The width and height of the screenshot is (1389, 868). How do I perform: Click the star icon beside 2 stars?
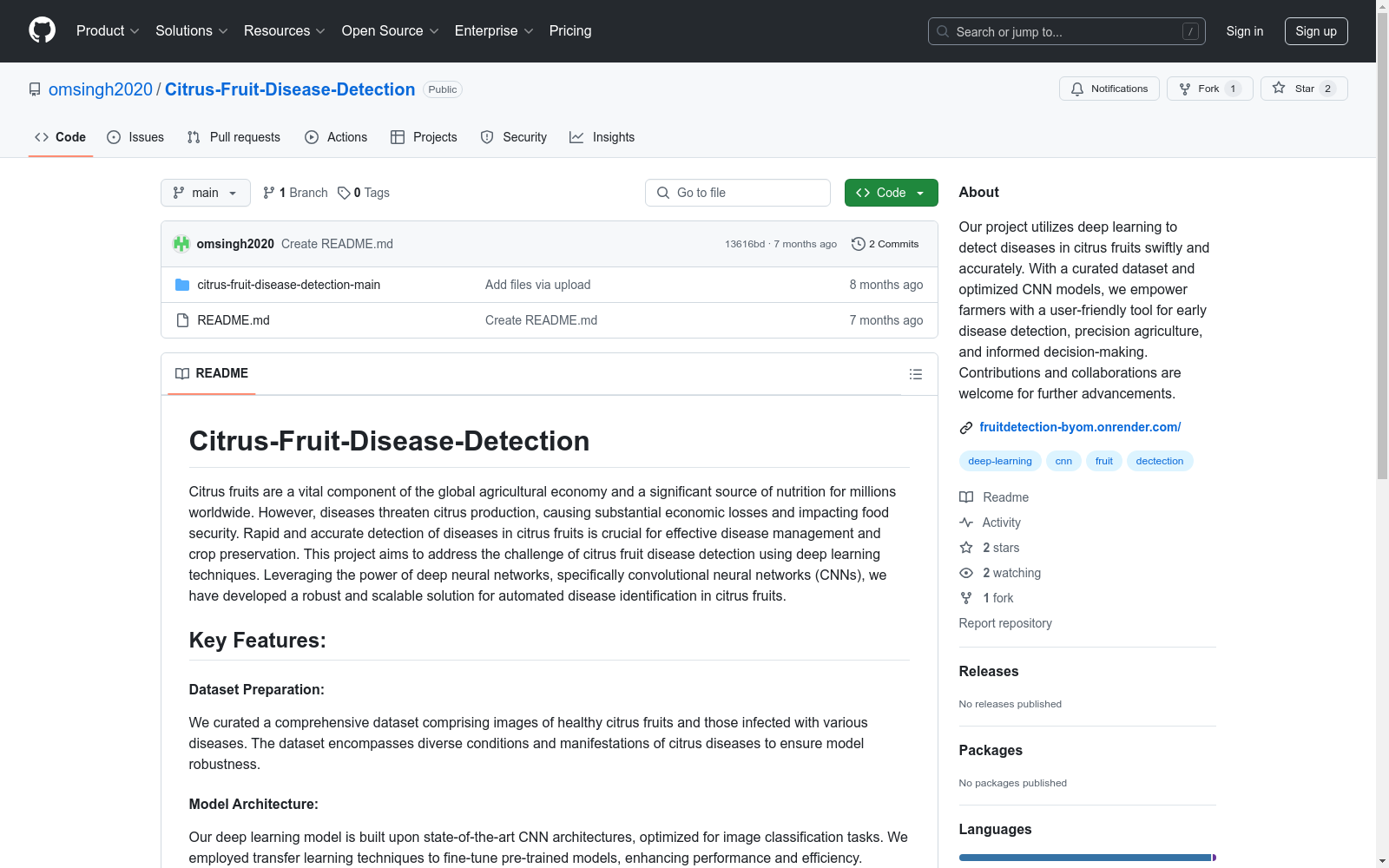966,548
